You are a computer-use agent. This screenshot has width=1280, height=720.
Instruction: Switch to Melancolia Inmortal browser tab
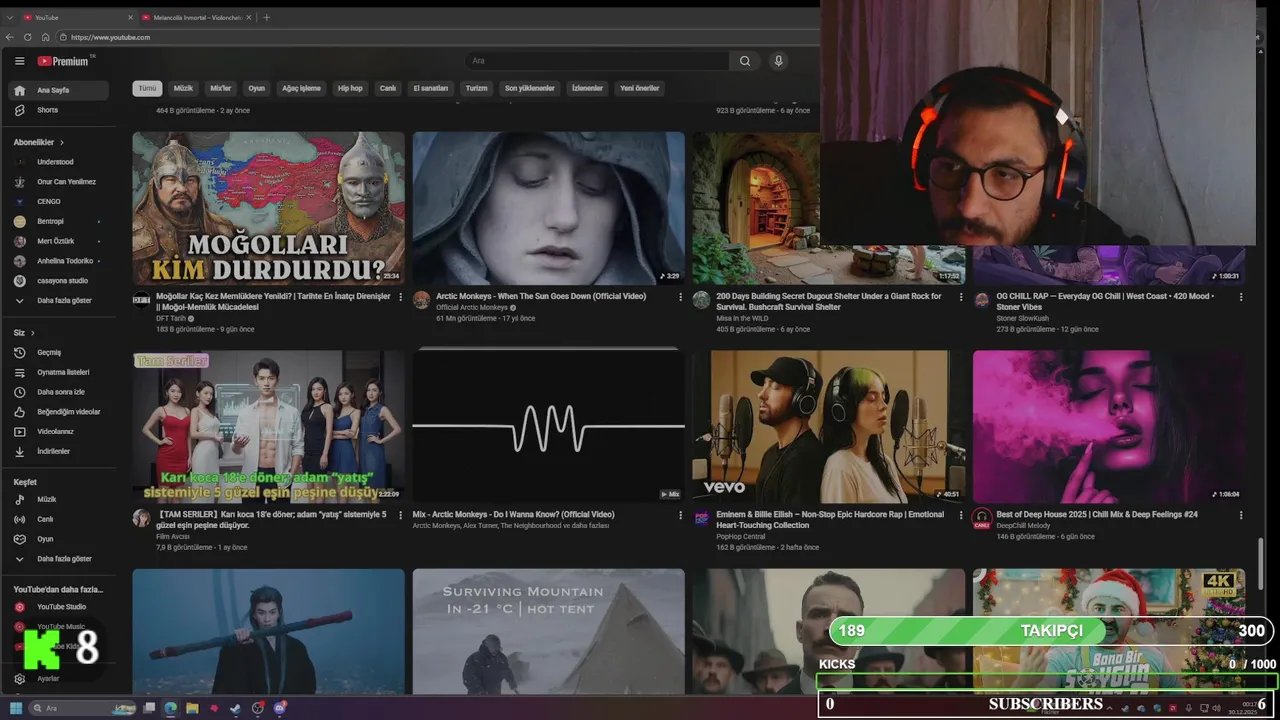click(x=196, y=17)
